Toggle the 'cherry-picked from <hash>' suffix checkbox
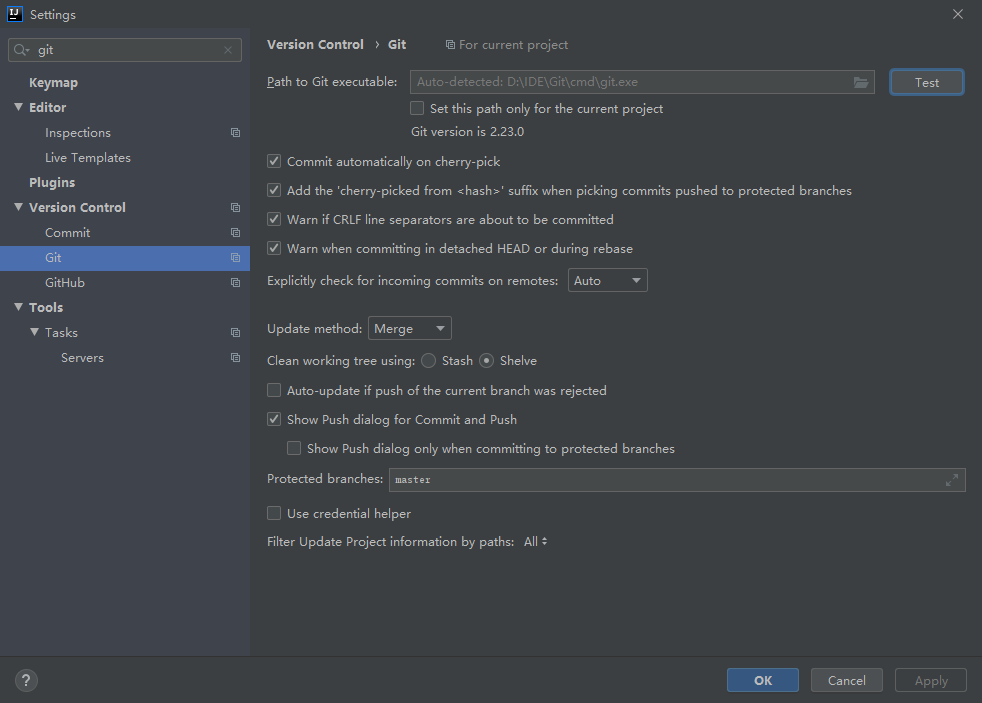The height and width of the screenshot is (703, 982). [x=274, y=190]
